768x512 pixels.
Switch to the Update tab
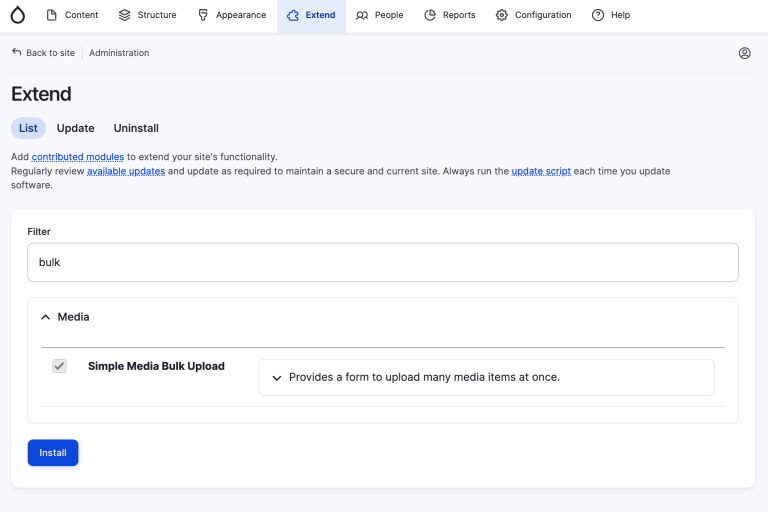(75, 128)
